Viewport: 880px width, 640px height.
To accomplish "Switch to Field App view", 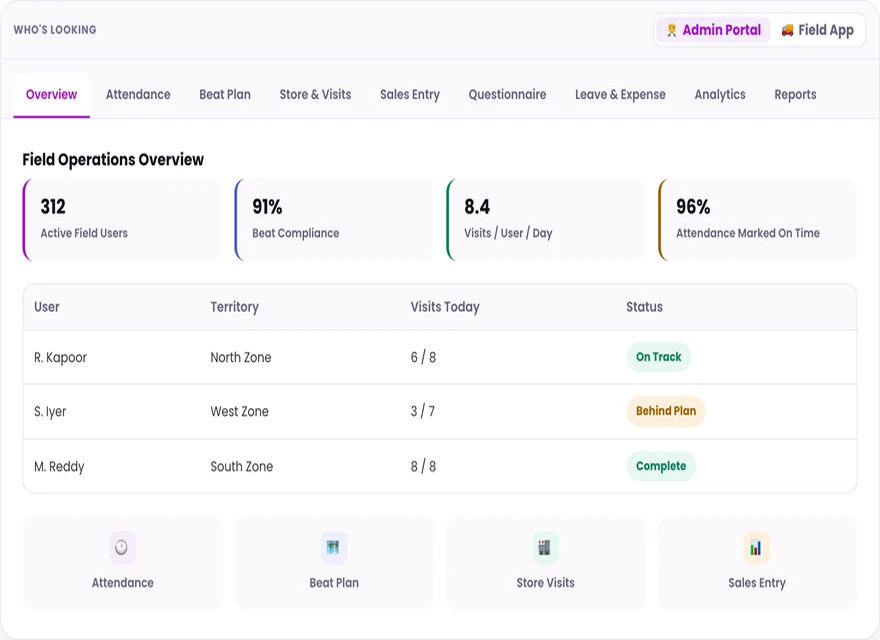I will point(818,30).
